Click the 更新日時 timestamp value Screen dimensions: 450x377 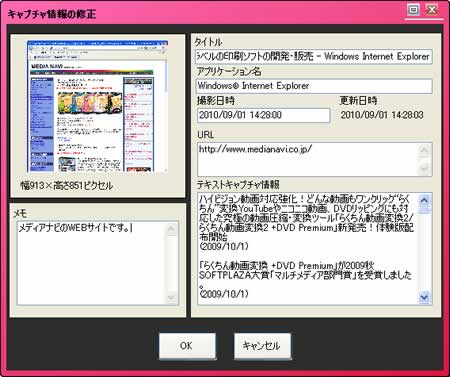point(382,115)
